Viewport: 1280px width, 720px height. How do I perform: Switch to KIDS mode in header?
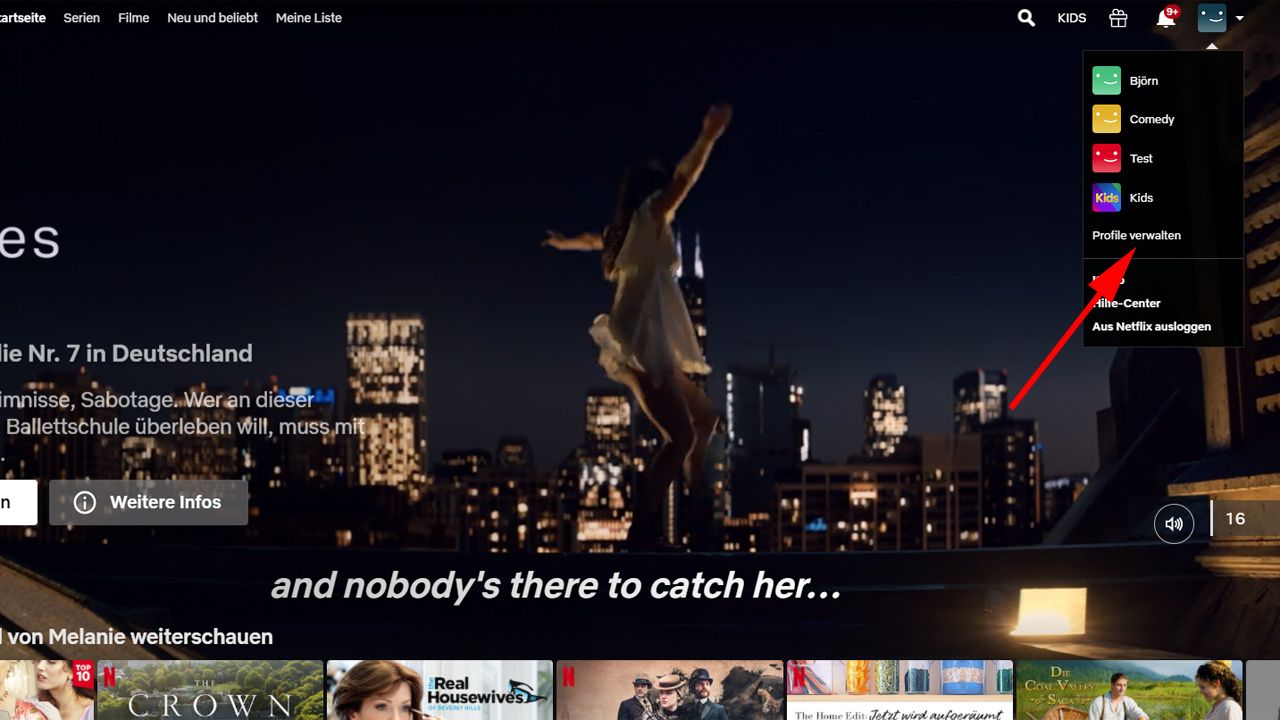[x=1072, y=18]
